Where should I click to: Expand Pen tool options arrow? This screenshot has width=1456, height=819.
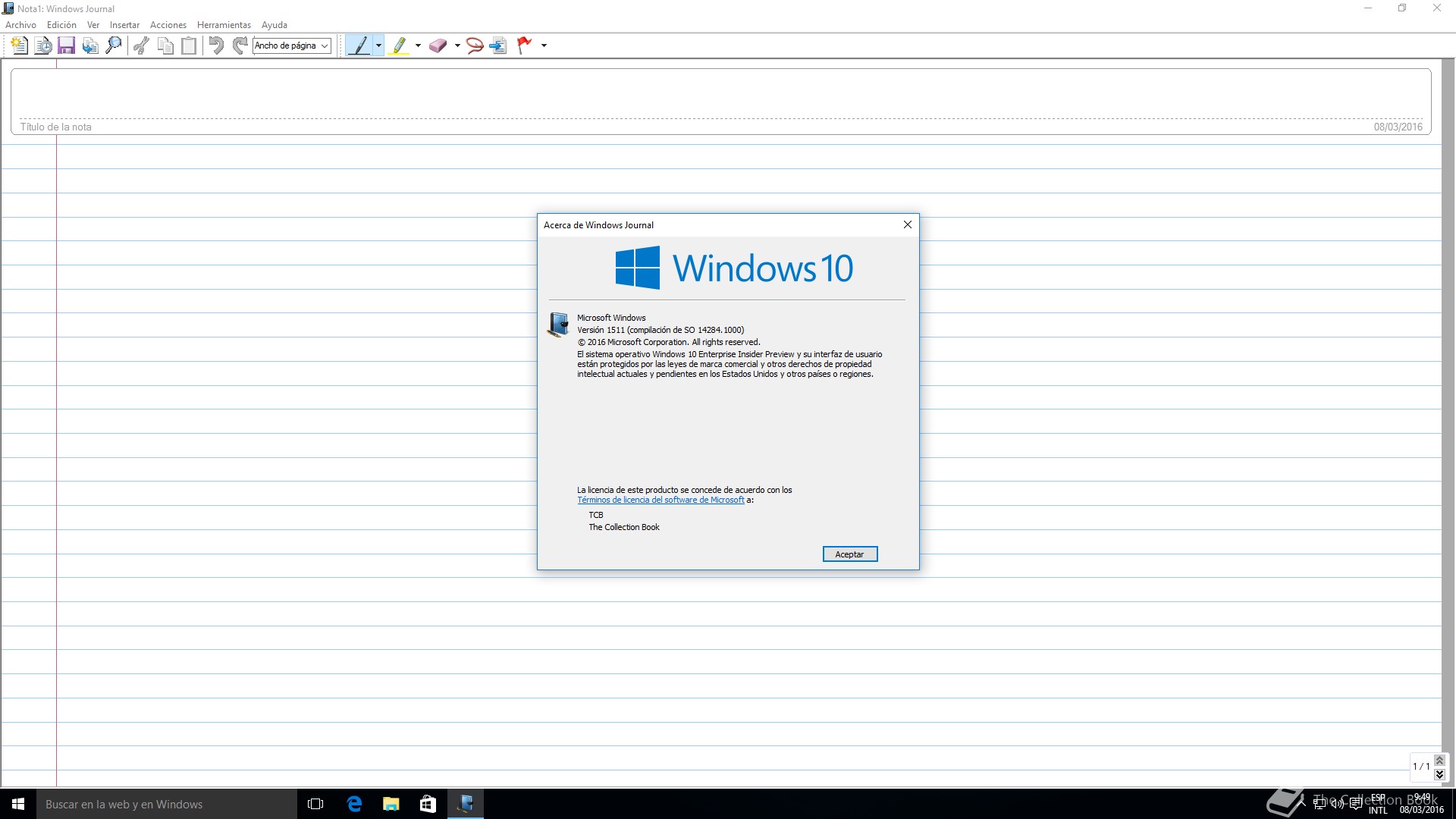click(378, 45)
